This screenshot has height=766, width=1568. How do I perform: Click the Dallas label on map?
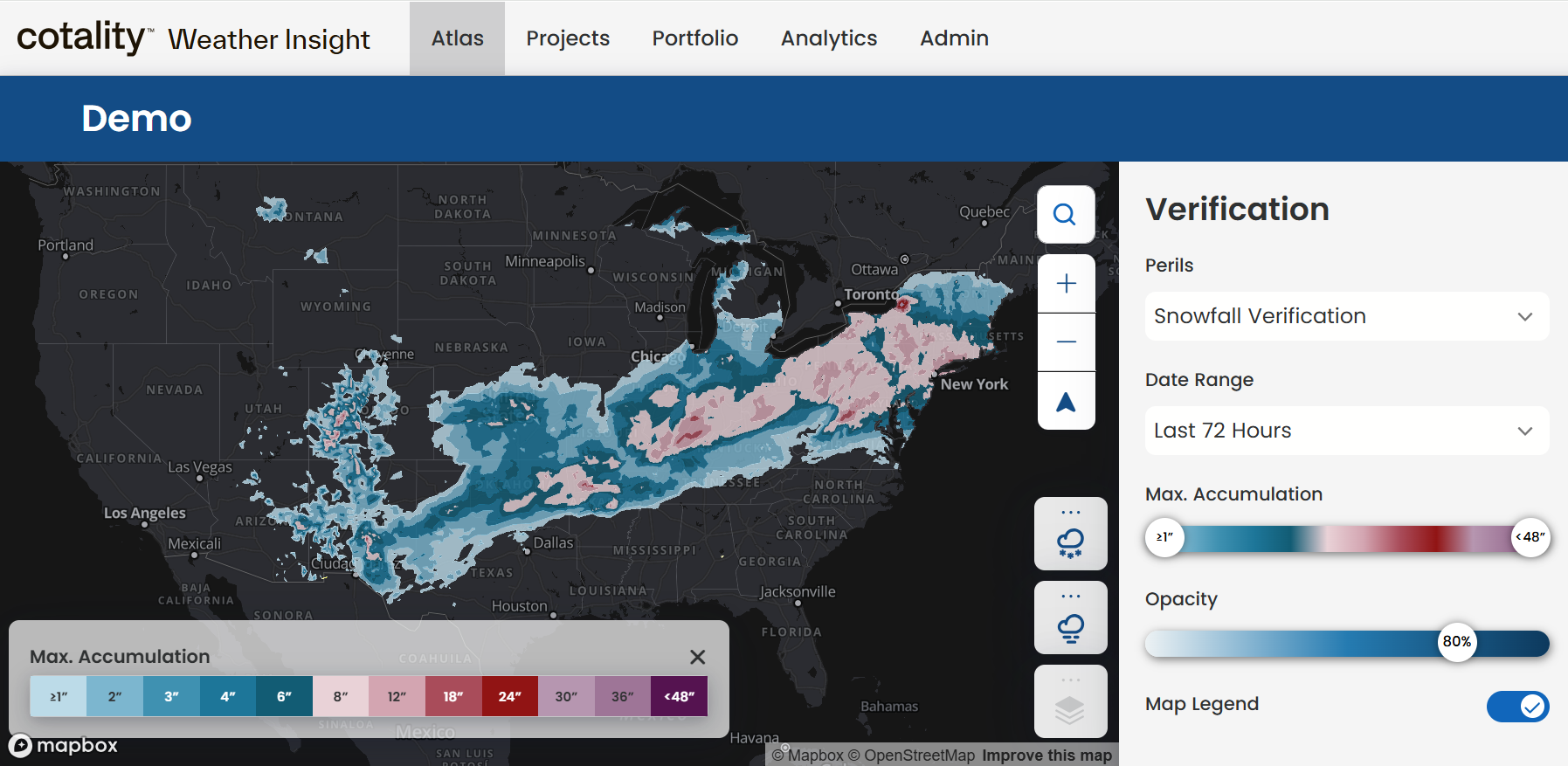point(553,542)
